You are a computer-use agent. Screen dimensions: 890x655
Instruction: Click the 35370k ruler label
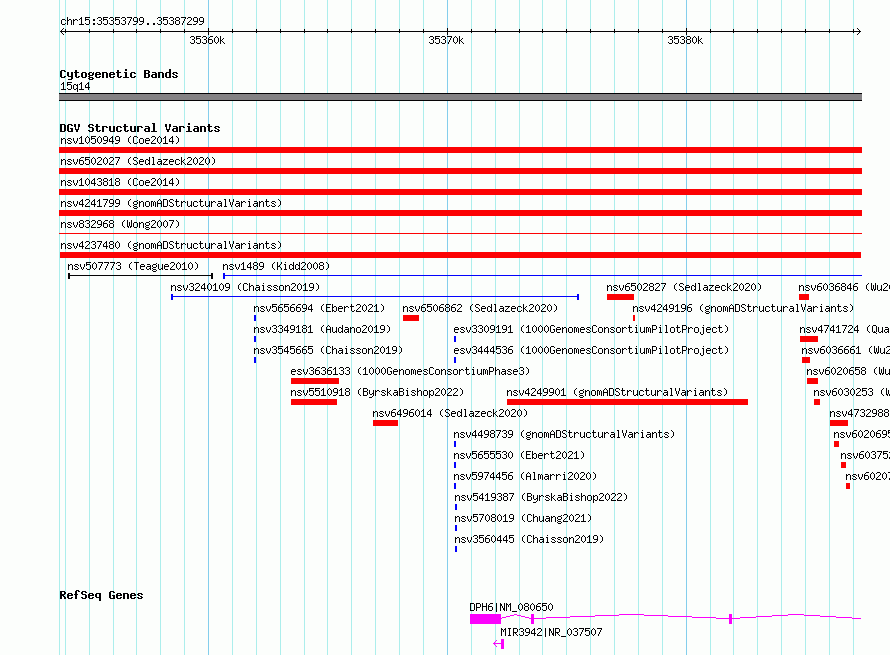click(x=446, y=40)
